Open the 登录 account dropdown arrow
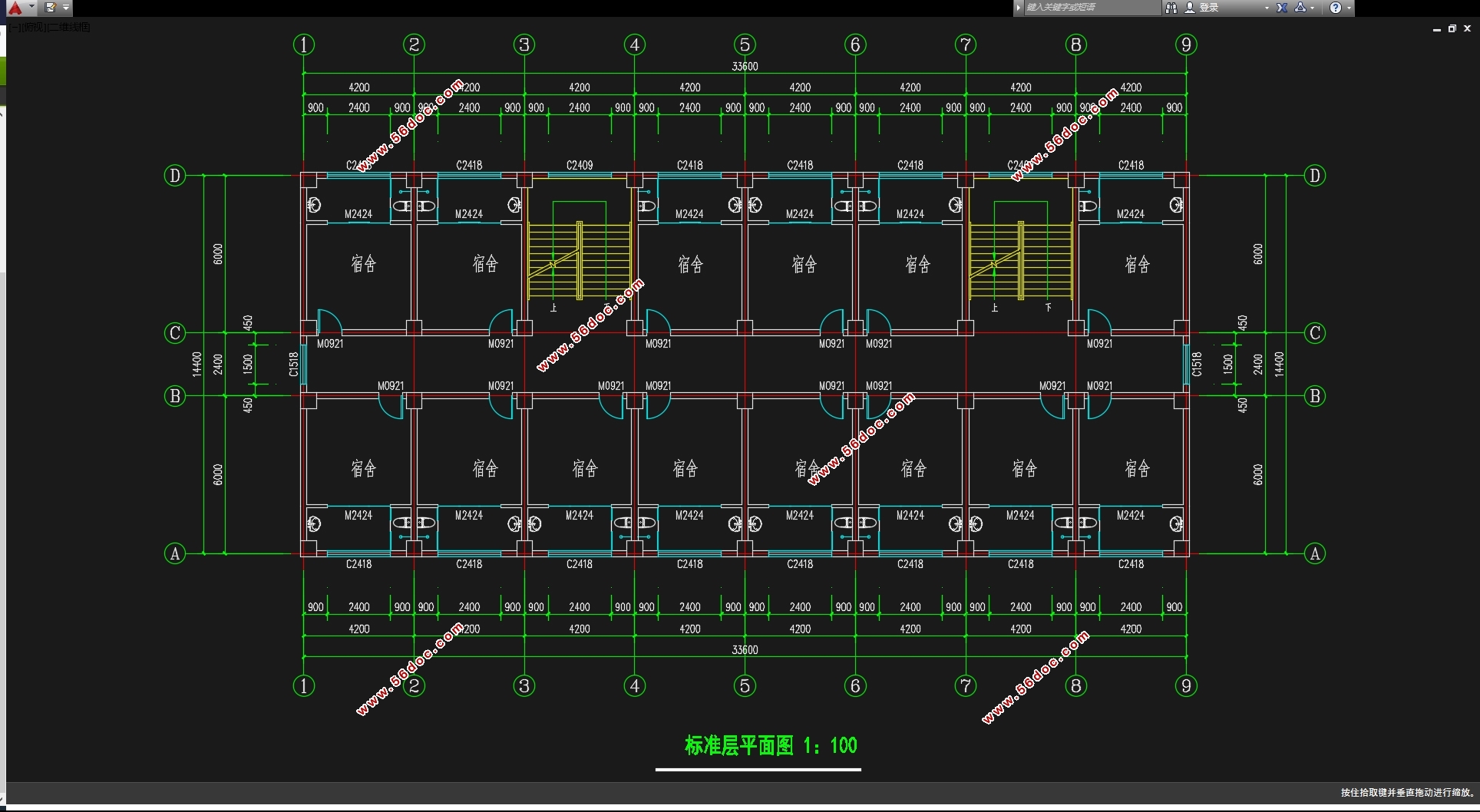Image resolution: width=1480 pixels, height=812 pixels. point(1267,8)
